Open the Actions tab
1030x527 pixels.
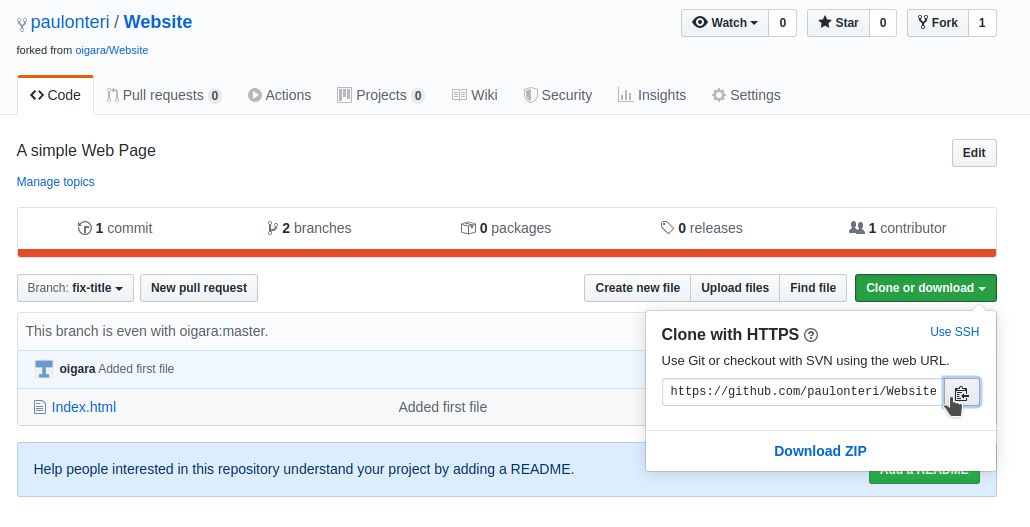tap(279, 95)
